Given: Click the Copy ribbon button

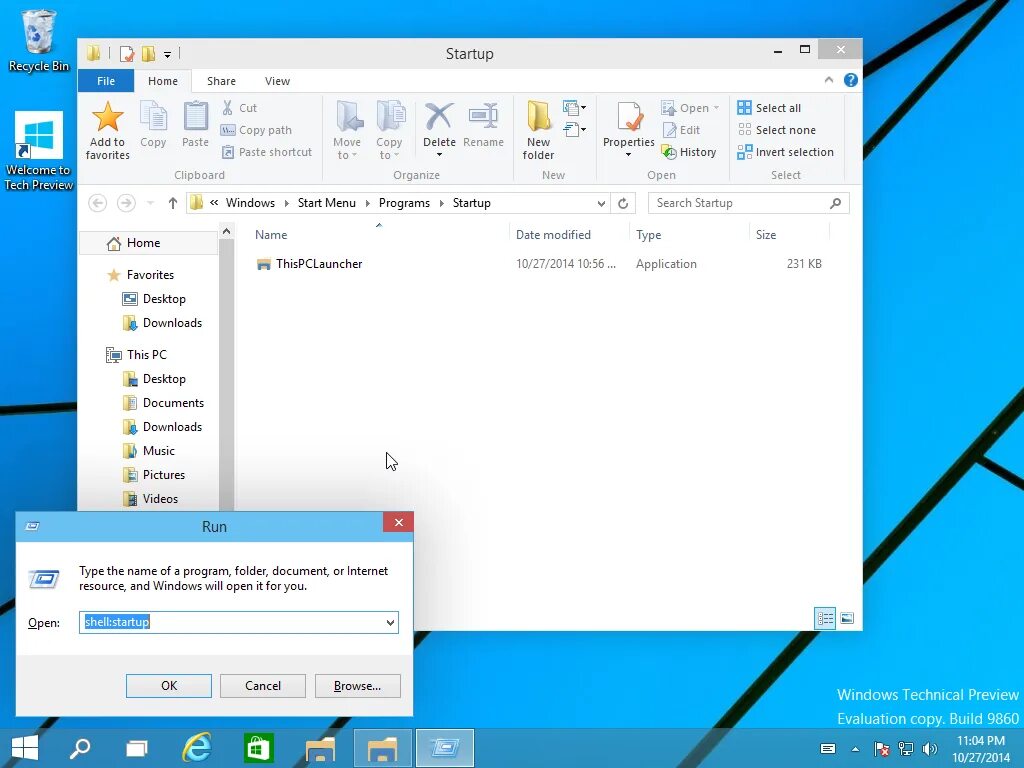Looking at the screenshot, I should point(153,125).
